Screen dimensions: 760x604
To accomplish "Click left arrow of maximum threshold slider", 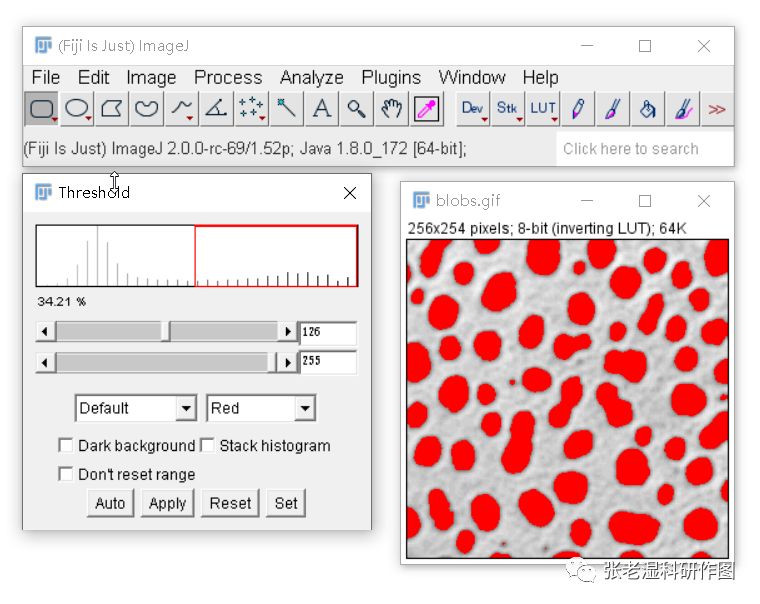I will 45,362.
